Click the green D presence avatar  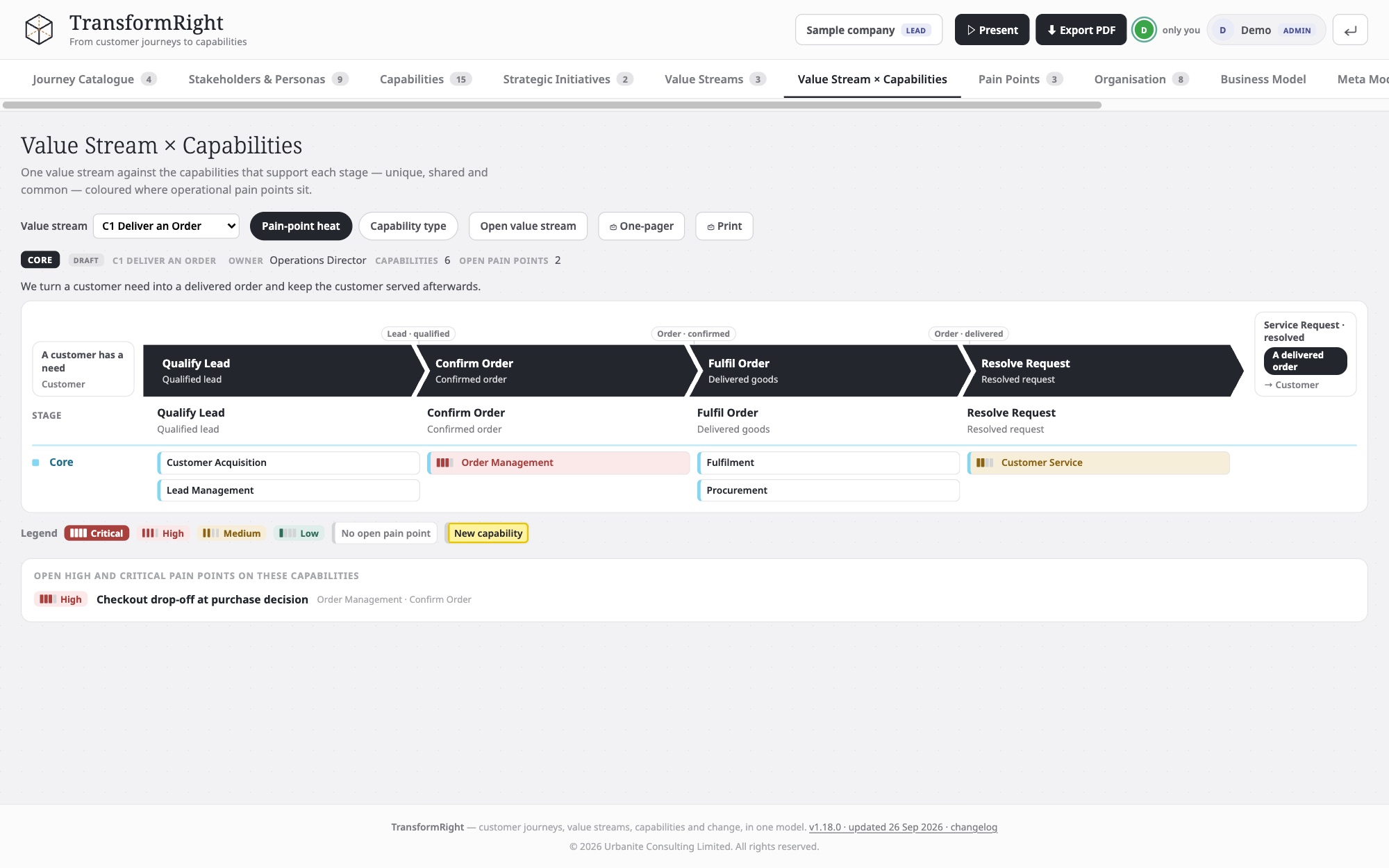pos(1144,30)
